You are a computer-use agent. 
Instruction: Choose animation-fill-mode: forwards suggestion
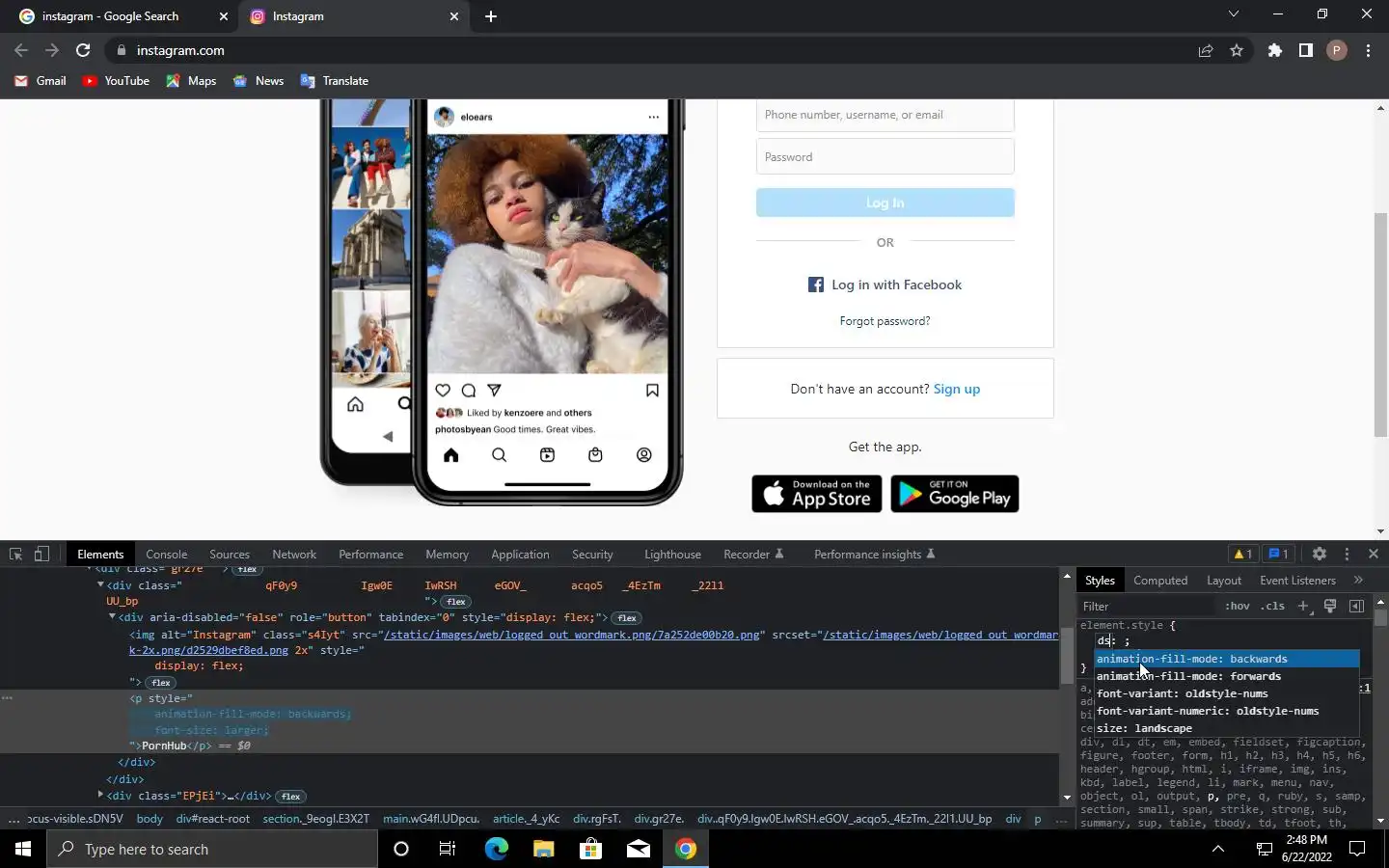click(x=1227, y=676)
